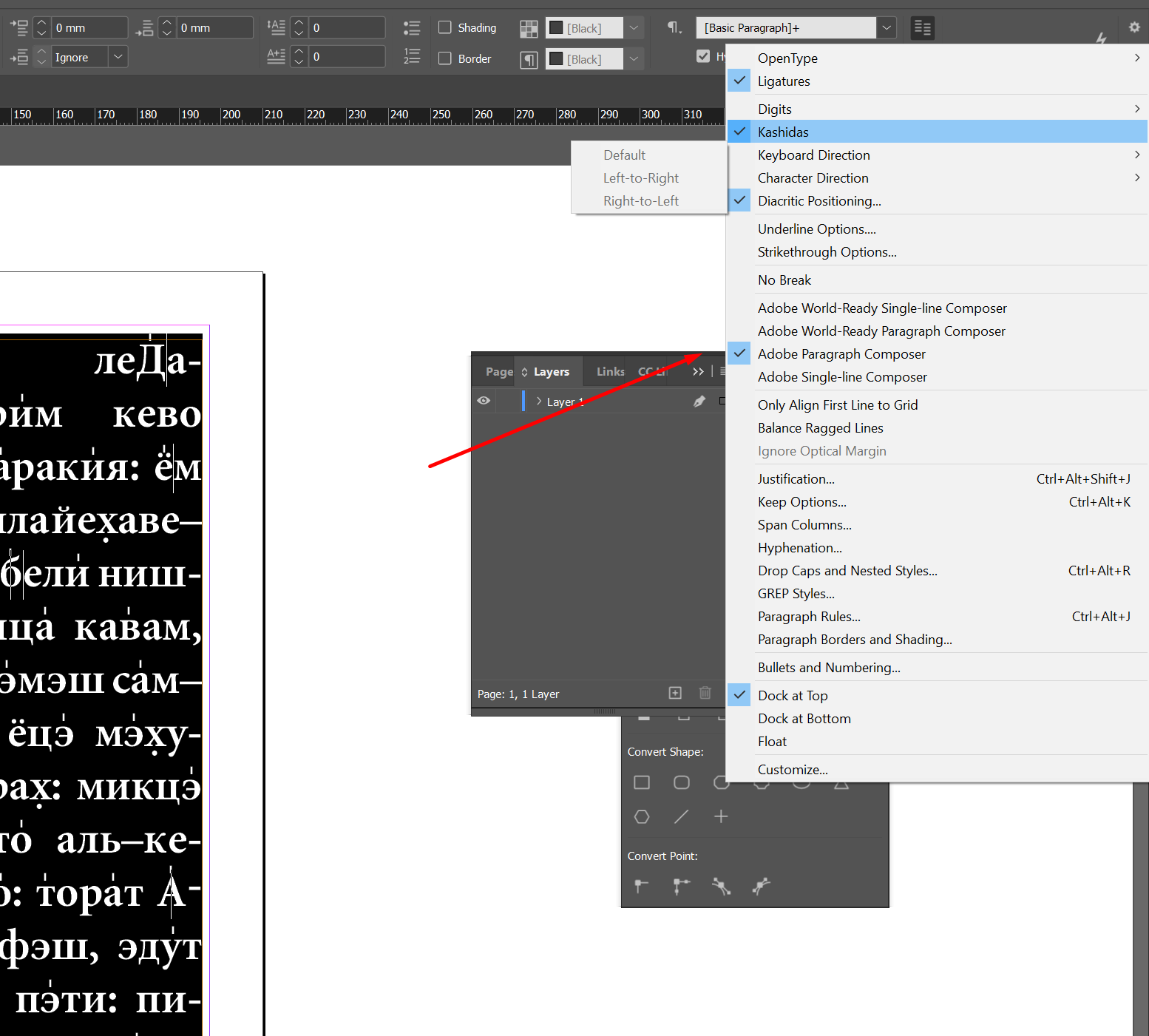This screenshot has height=1036, width=1149.
Task: Click the pen icon on Layer 1
Action: click(x=699, y=402)
